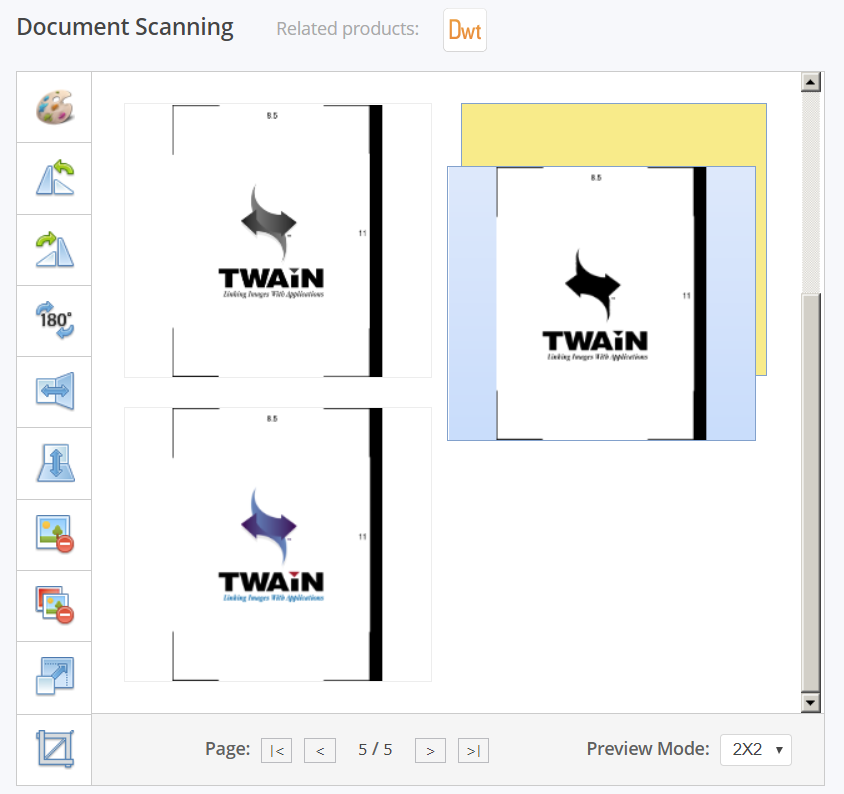Select the blue-purple TWAIN logo thumbnail

277,544
